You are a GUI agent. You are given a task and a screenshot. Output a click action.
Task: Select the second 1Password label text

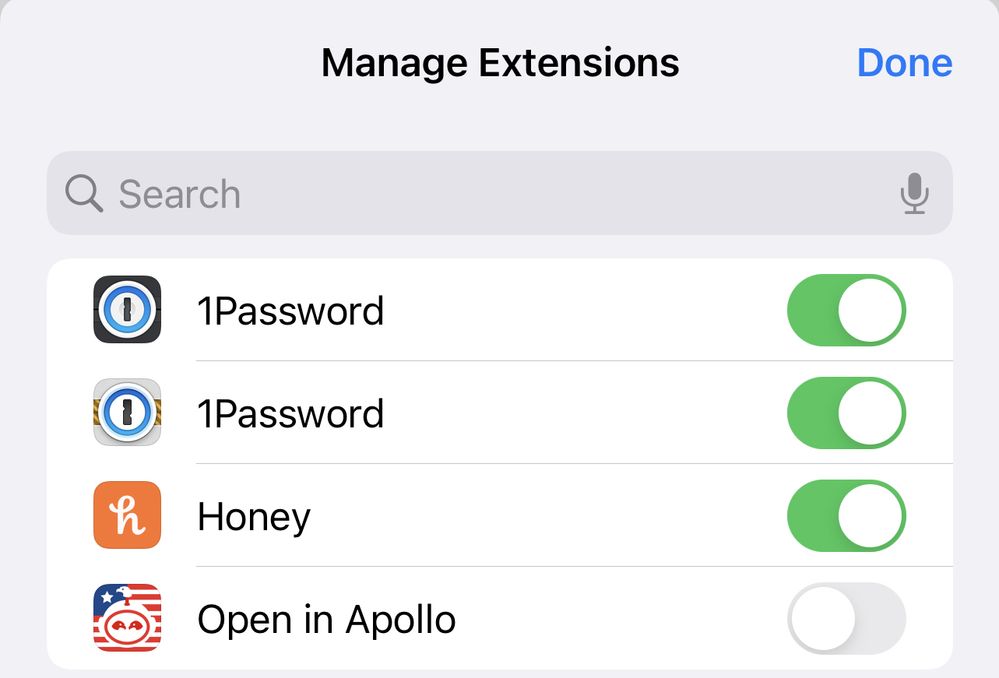tap(290, 414)
